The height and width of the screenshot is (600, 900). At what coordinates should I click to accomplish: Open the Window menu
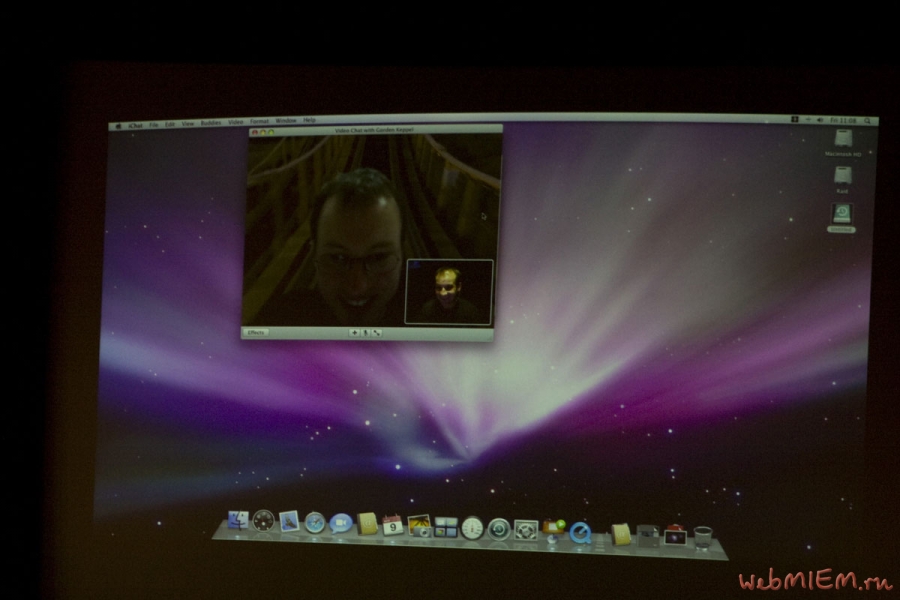(286, 121)
